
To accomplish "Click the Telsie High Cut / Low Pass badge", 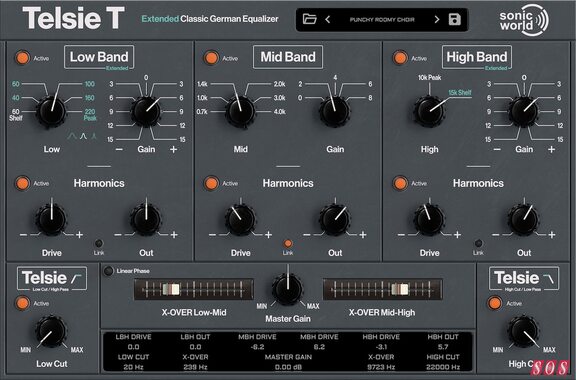I will [x=524, y=279].
